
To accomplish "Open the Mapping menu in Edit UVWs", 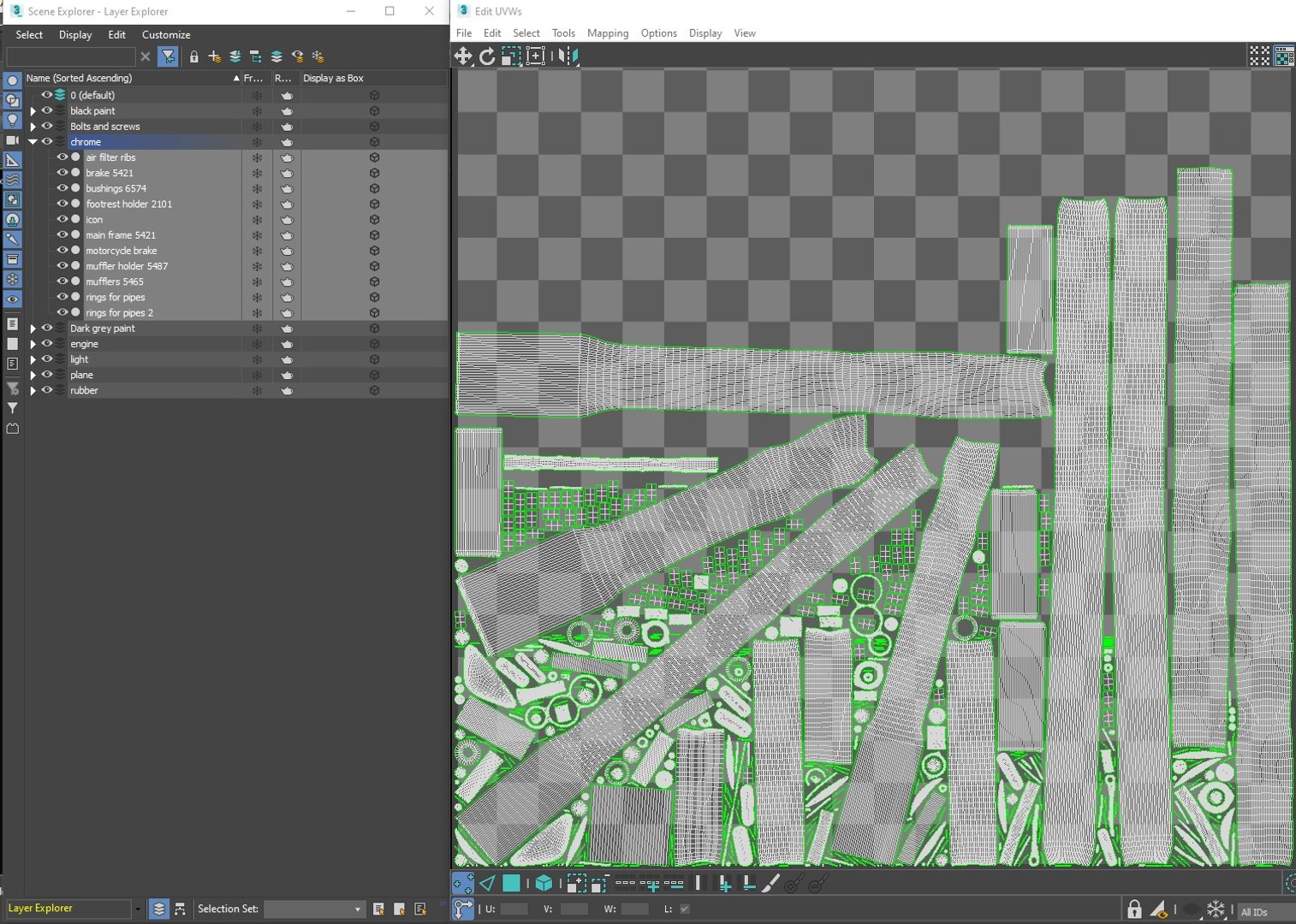I will (608, 33).
